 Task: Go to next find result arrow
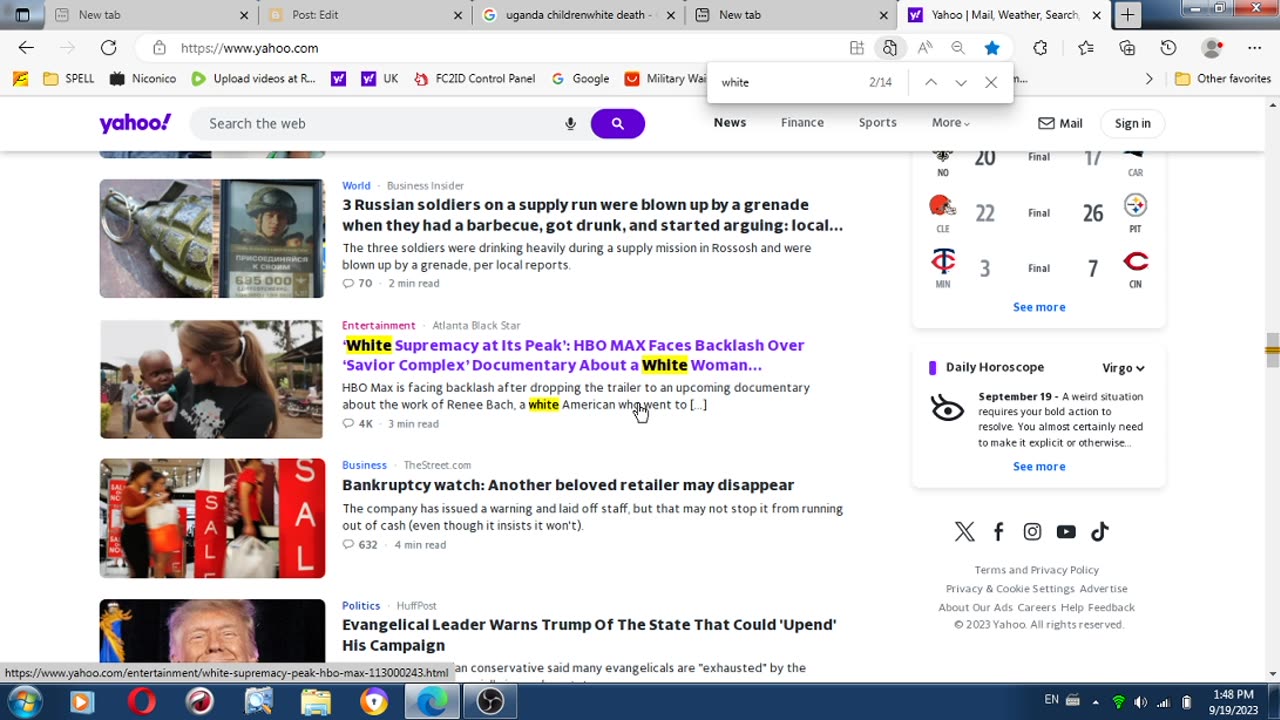click(x=961, y=83)
